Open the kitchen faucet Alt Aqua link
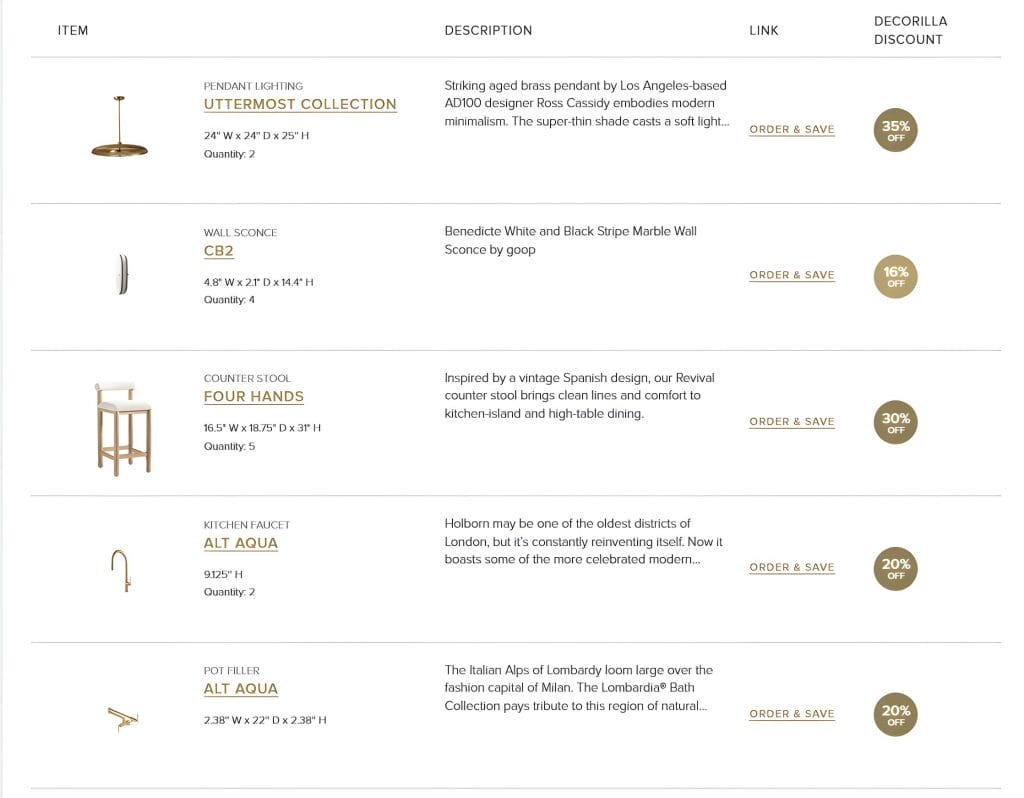 [240, 543]
